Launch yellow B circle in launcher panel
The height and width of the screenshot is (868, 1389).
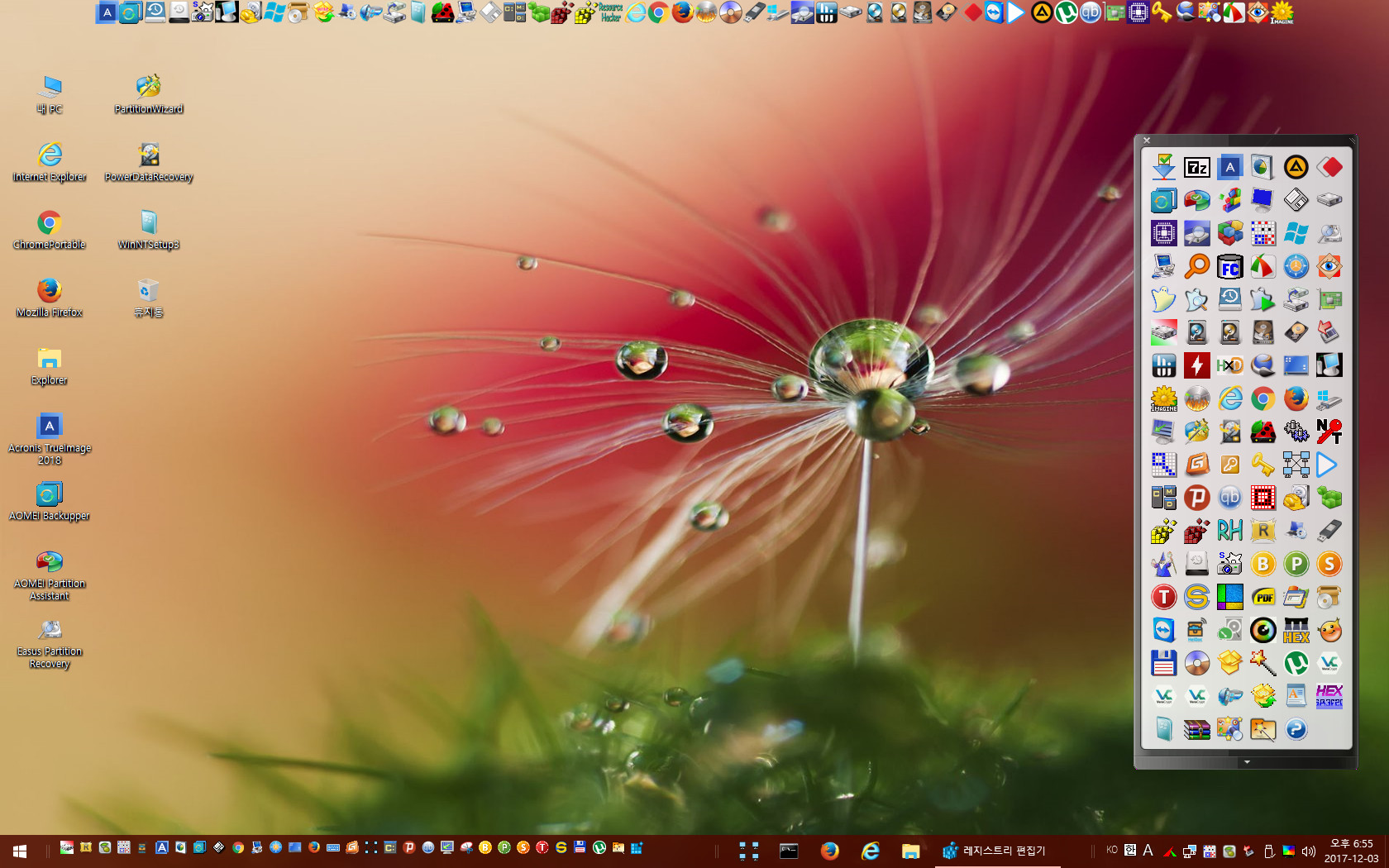1263,565
